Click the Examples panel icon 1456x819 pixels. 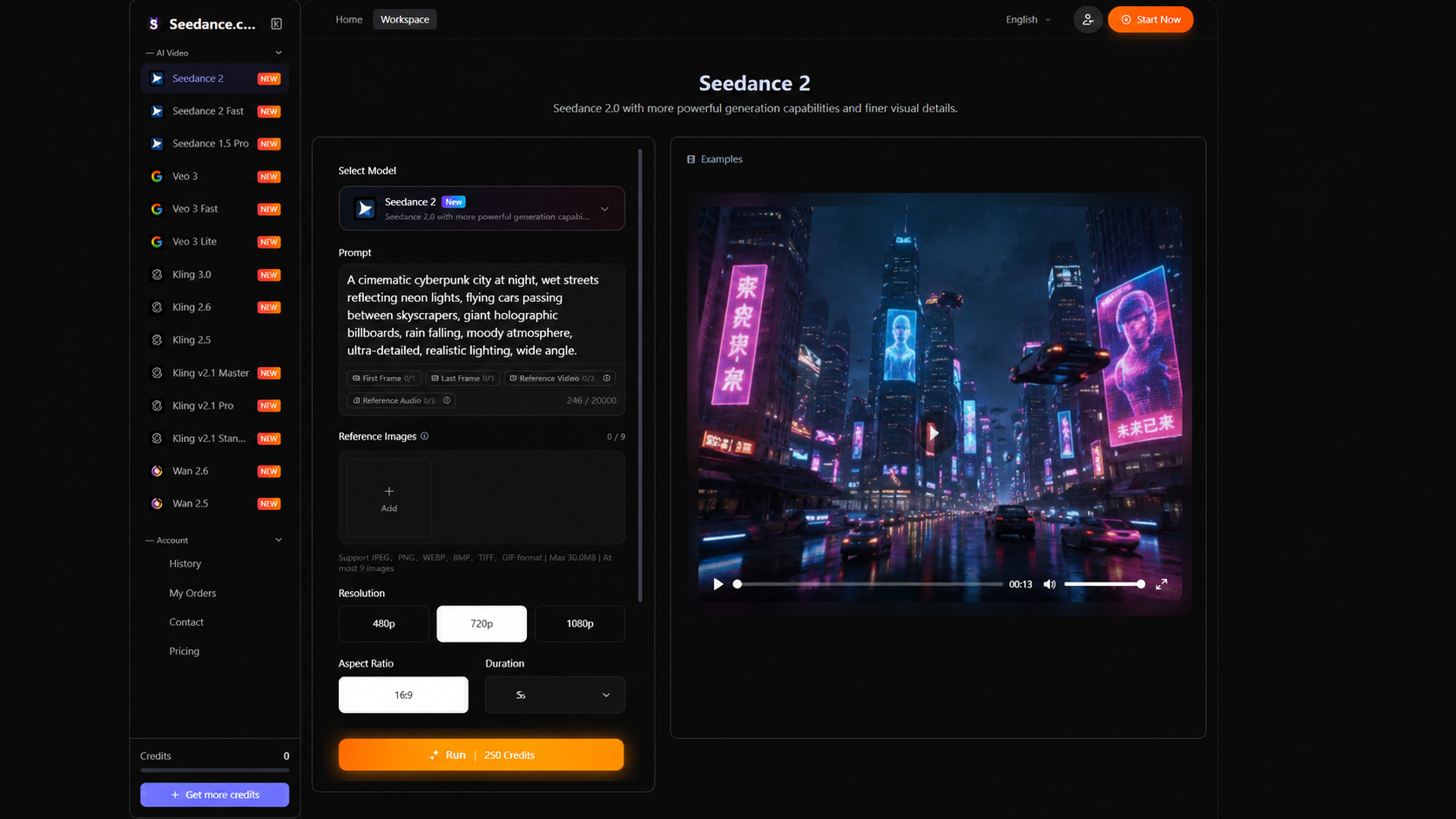point(691,159)
